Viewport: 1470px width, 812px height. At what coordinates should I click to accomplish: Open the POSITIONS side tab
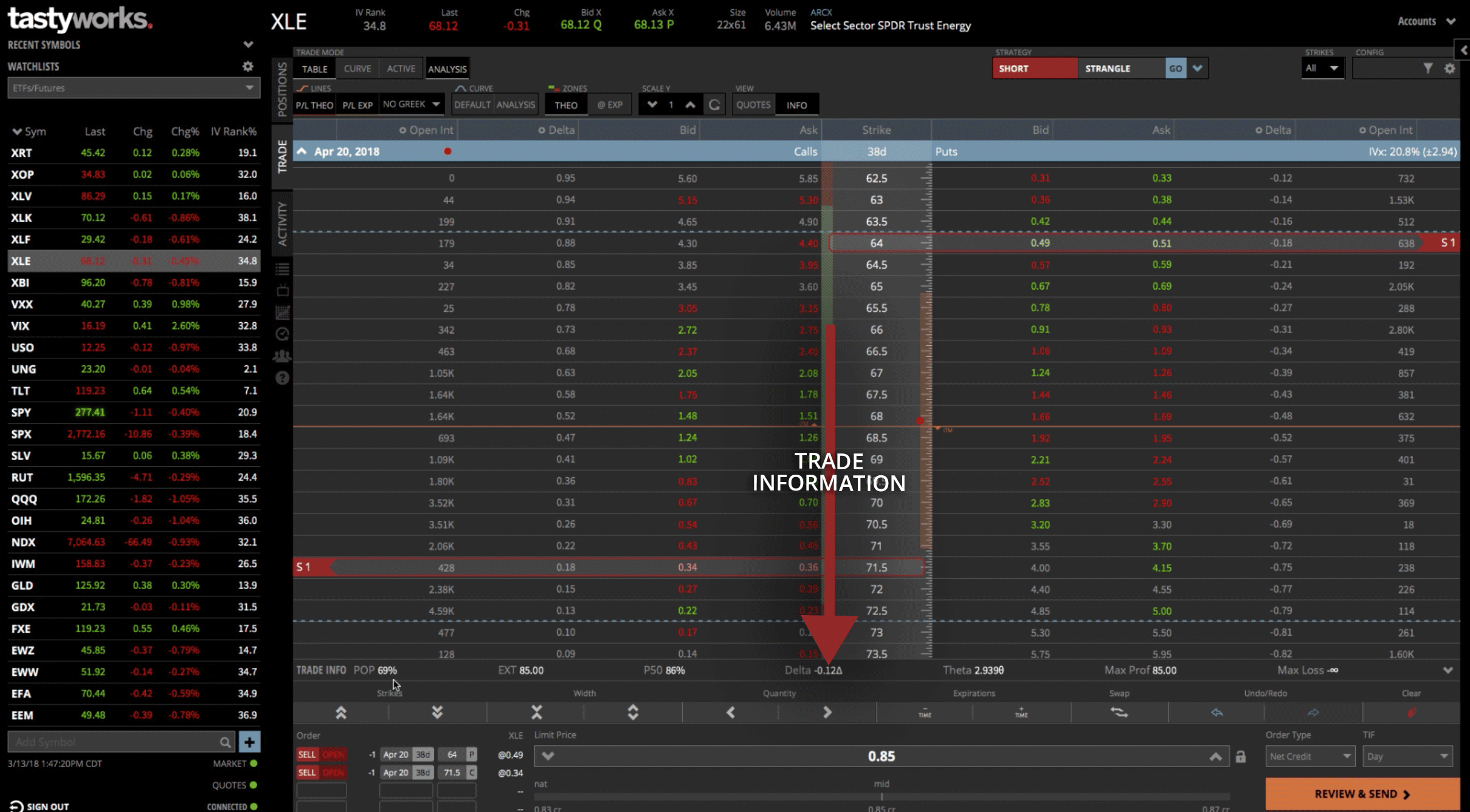[282, 89]
